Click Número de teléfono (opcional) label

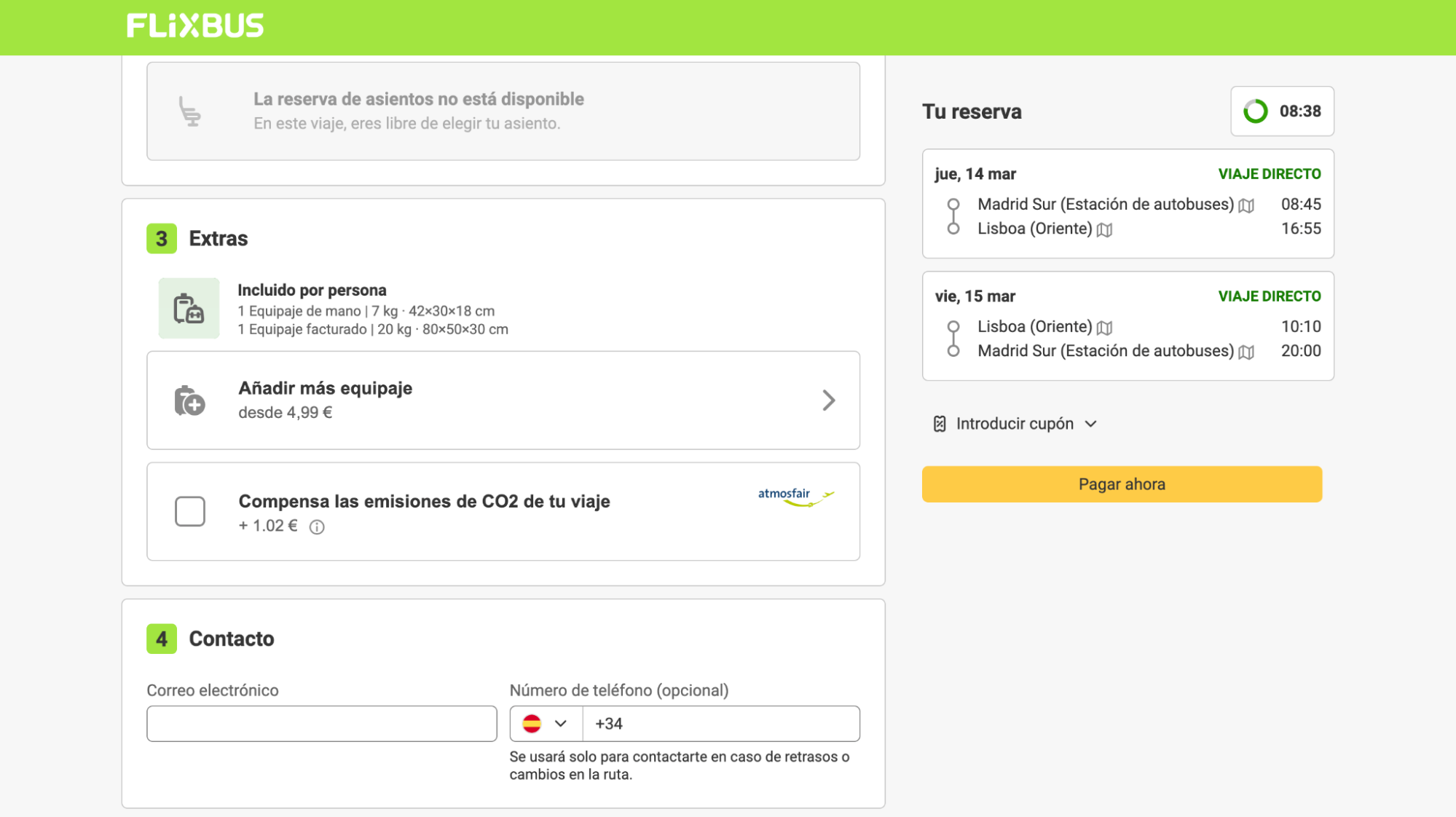619,690
